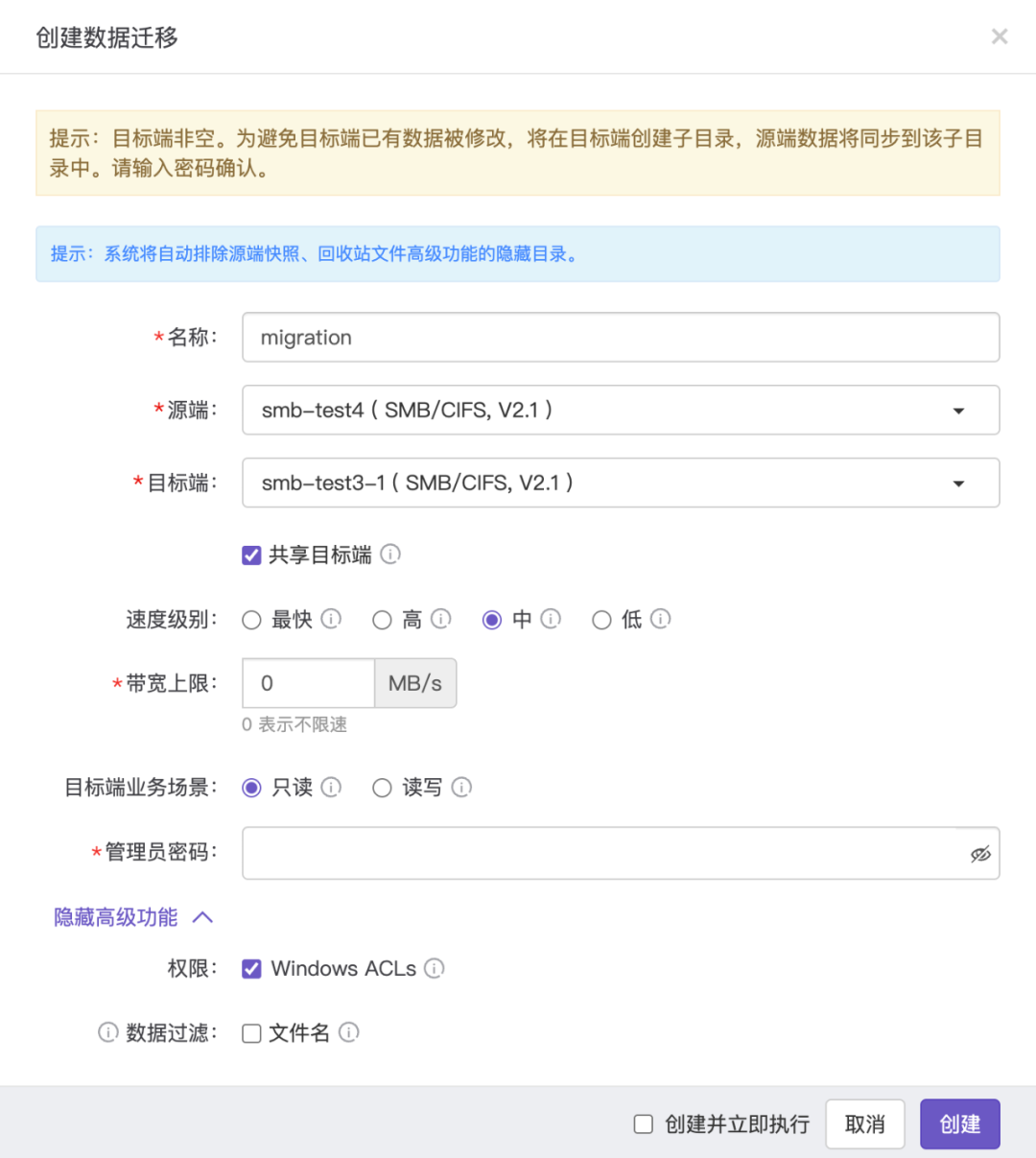Click the info icon before 数据过滤 label
1036x1158 pixels.
(x=108, y=1032)
